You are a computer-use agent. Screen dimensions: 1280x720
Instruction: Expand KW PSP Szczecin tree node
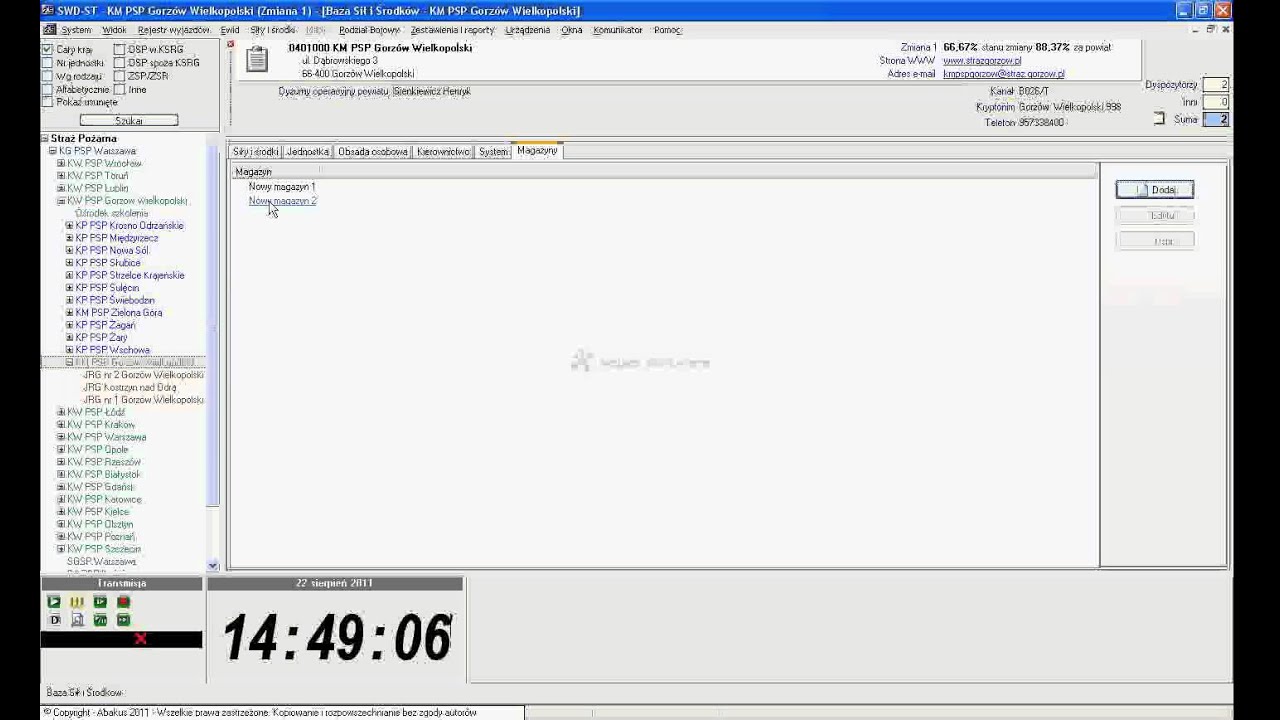point(61,549)
